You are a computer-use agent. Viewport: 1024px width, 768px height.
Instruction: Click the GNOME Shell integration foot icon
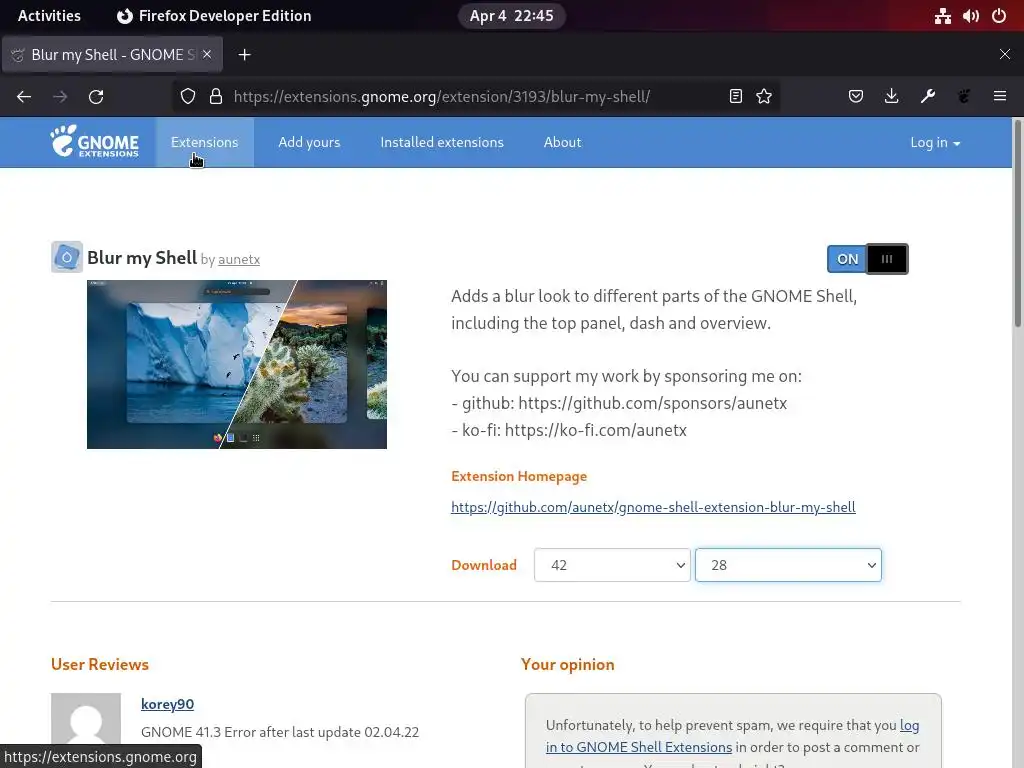tap(964, 97)
